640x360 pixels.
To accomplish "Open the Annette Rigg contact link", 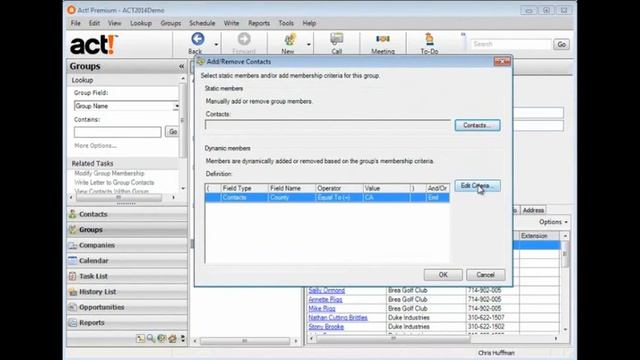I will 325,300.
